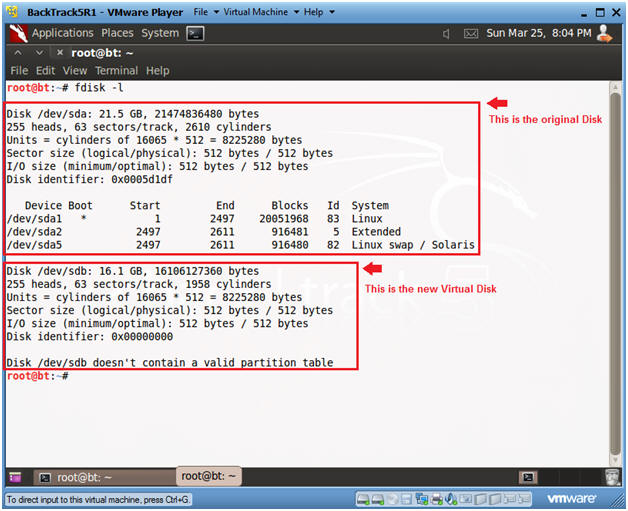The width and height of the screenshot is (628, 511).
Task: Select highlighted root@bt taskbar button
Action: (209, 476)
